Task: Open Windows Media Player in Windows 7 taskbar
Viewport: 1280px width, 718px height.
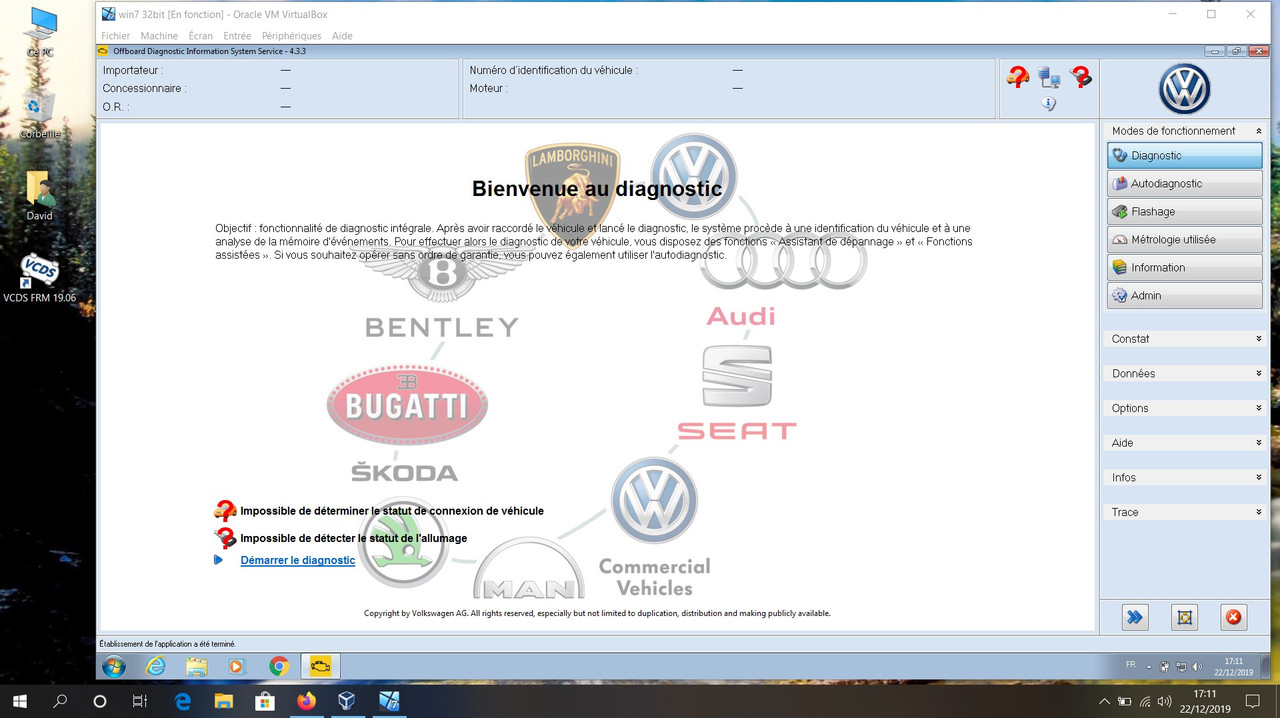Action: [236, 666]
